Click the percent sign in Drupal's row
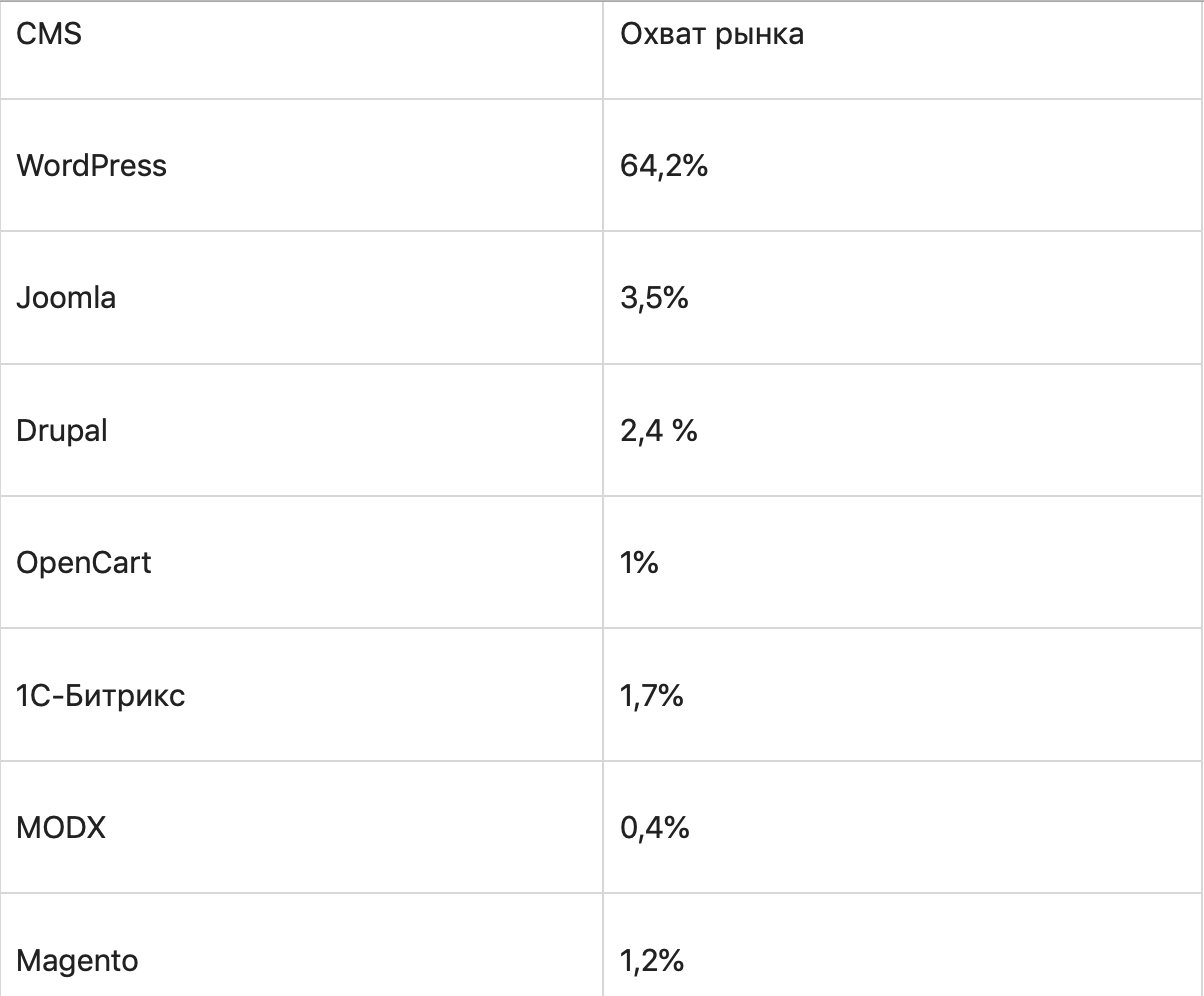Viewport: 1204px width, 996px height. click(x=685, y=431)
